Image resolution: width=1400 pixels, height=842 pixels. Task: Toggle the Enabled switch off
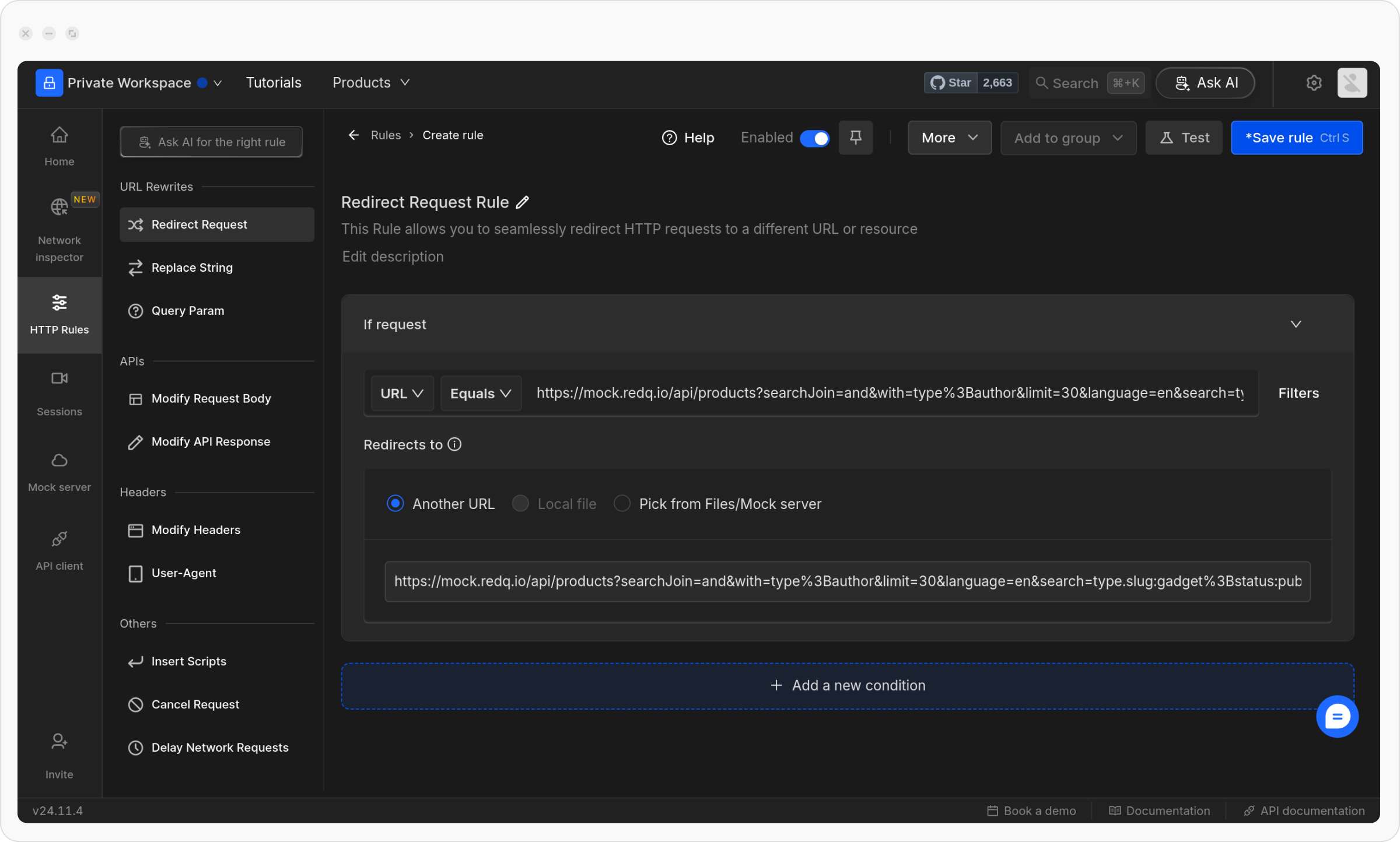(814, 138)
